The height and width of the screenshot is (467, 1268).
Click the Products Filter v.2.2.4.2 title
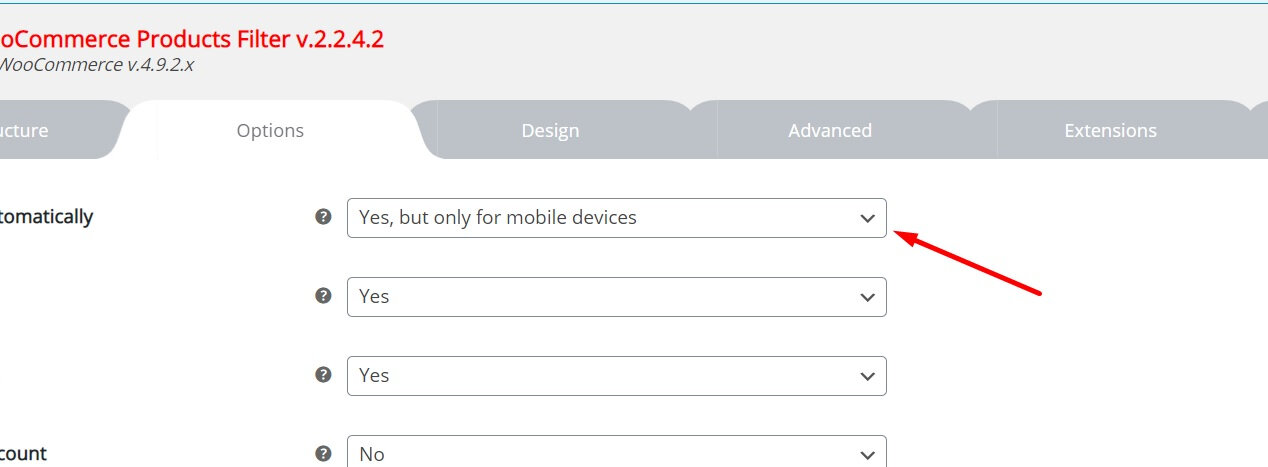(190, 40)
